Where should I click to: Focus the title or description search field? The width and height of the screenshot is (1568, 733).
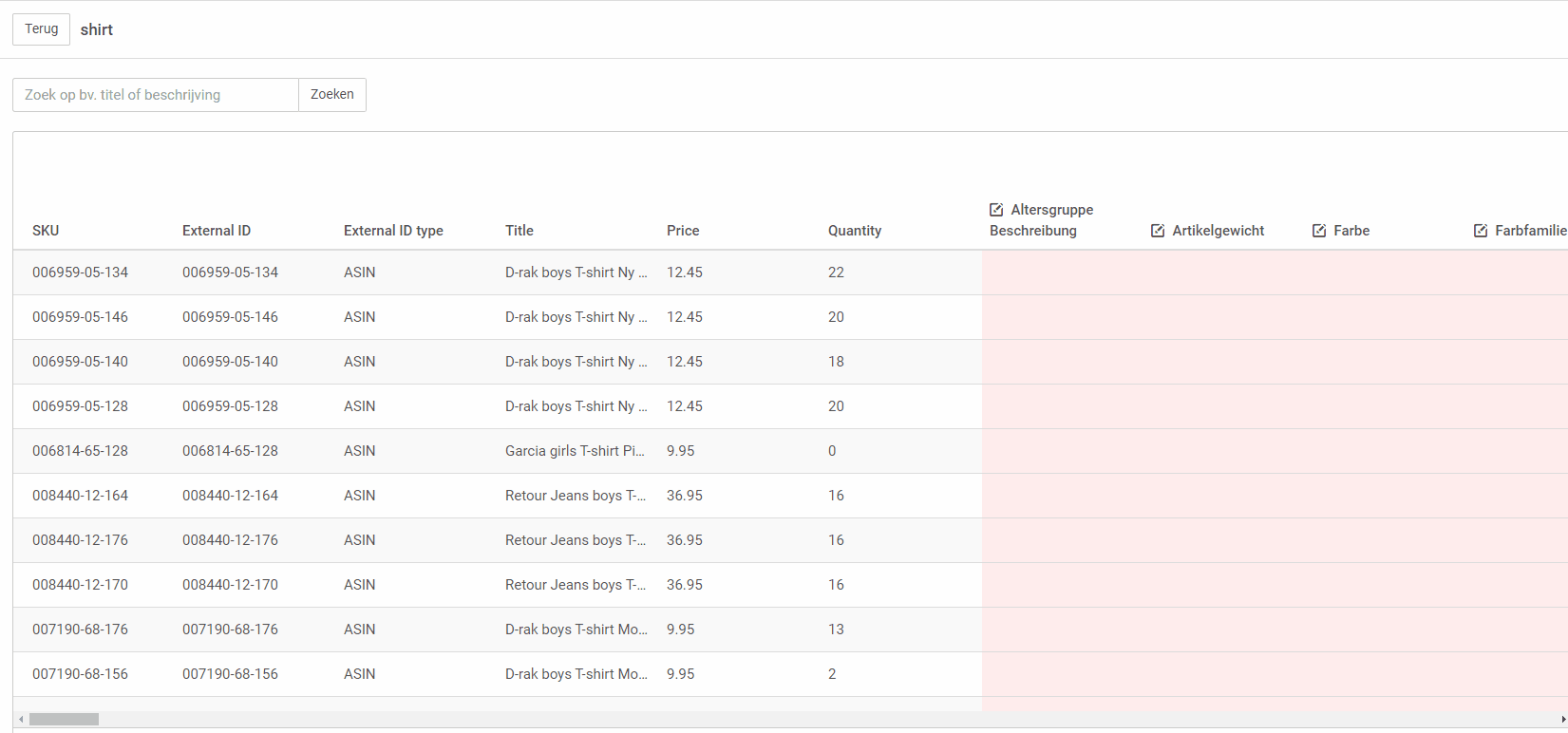(156, 95)
